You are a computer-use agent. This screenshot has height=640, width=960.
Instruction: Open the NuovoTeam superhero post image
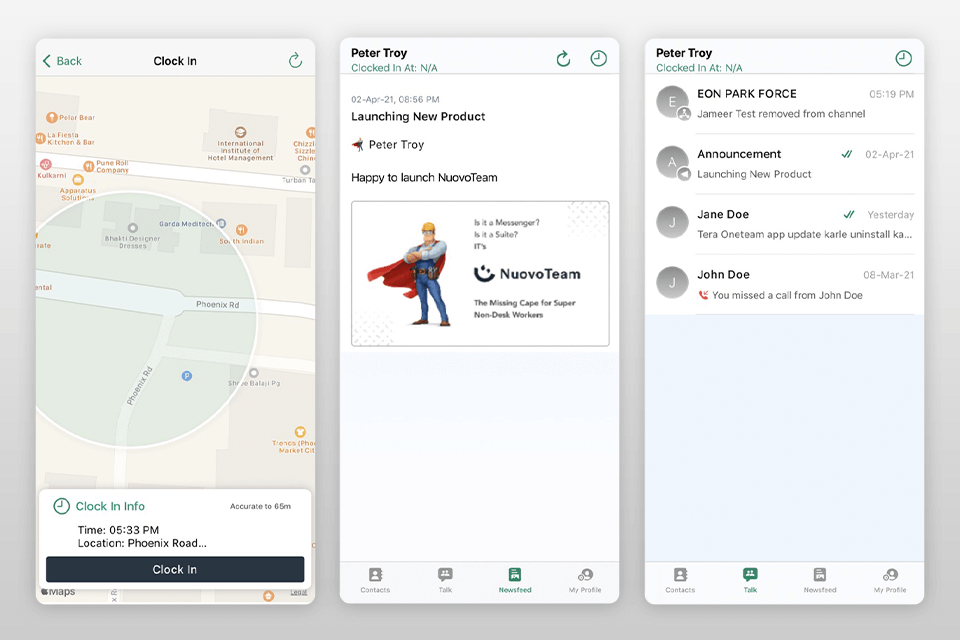(x=480, y=273)
